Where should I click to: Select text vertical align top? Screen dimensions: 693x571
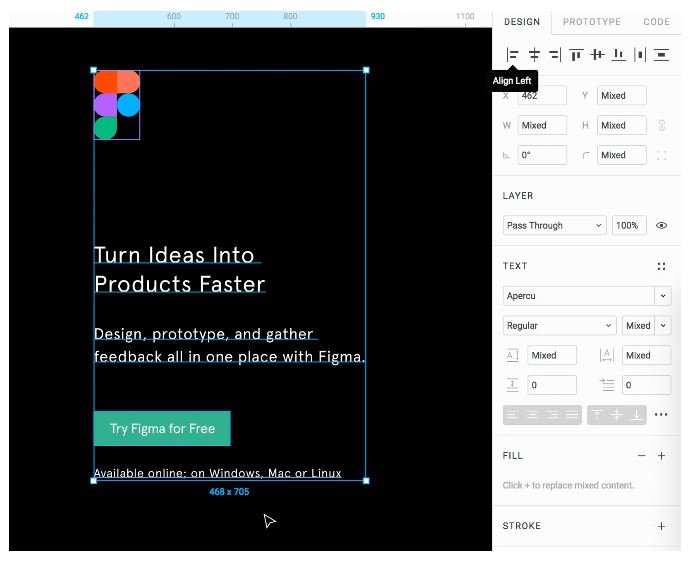[597, 415]
